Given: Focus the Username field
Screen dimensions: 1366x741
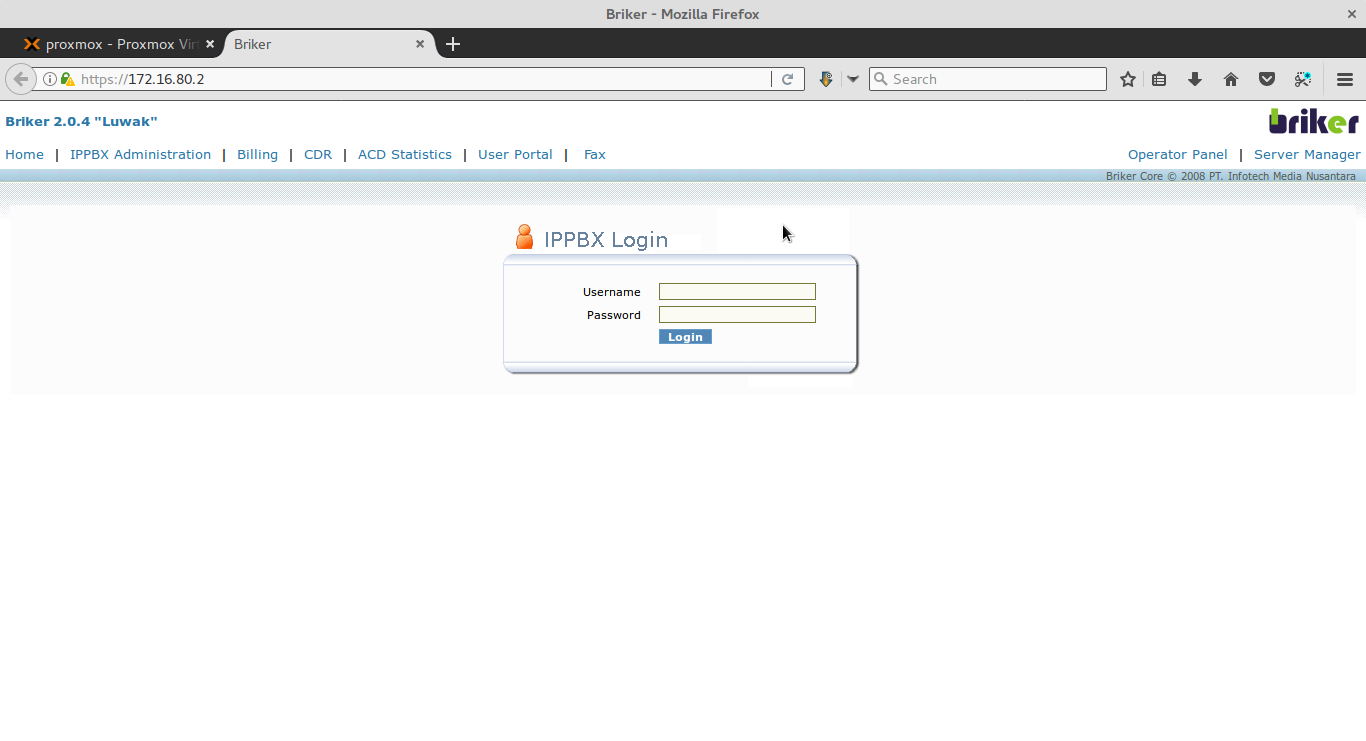Looking at the screenshot, I should (737, 292).
